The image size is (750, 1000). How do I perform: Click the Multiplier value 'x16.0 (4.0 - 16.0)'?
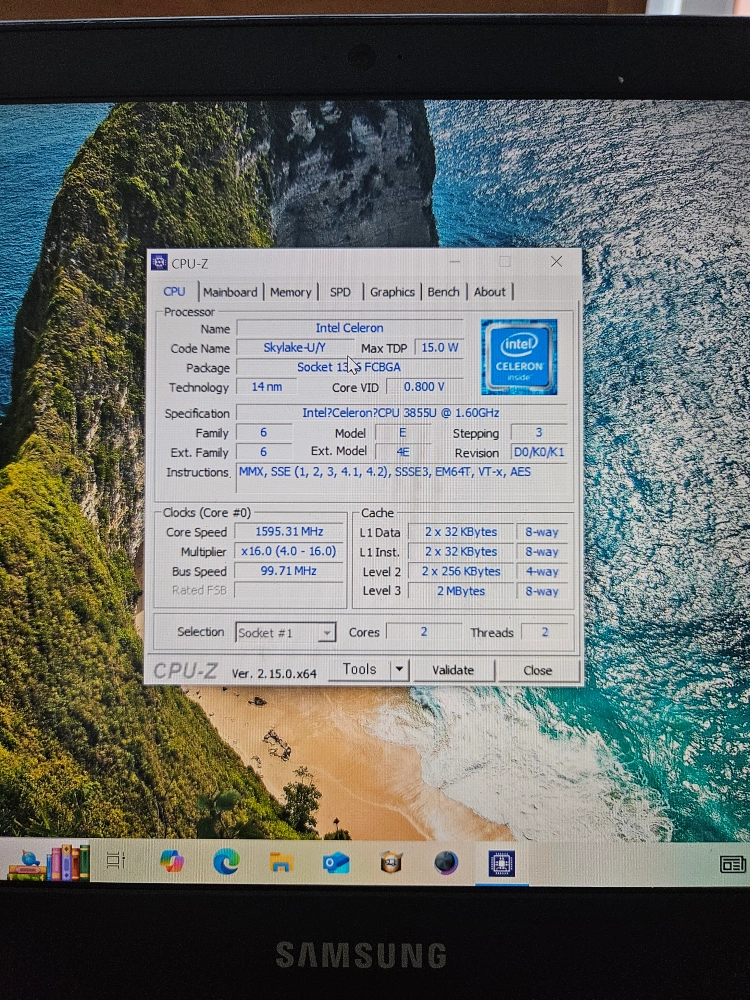click(x=289, y=551)
